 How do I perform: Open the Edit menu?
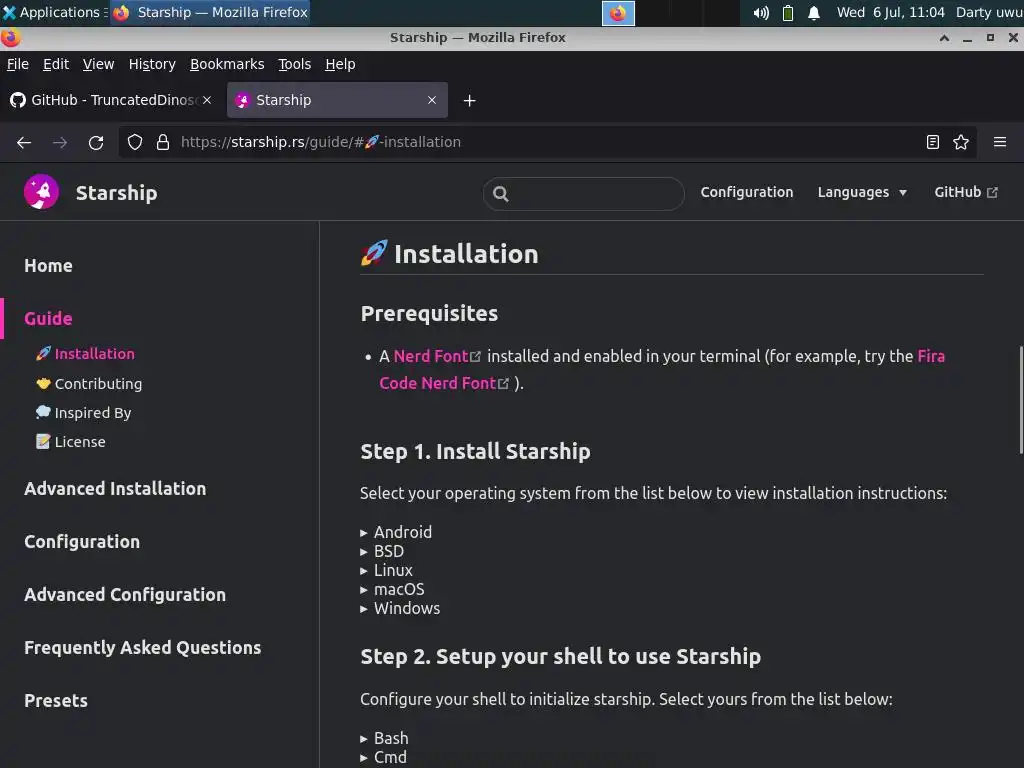coord(56,64)
